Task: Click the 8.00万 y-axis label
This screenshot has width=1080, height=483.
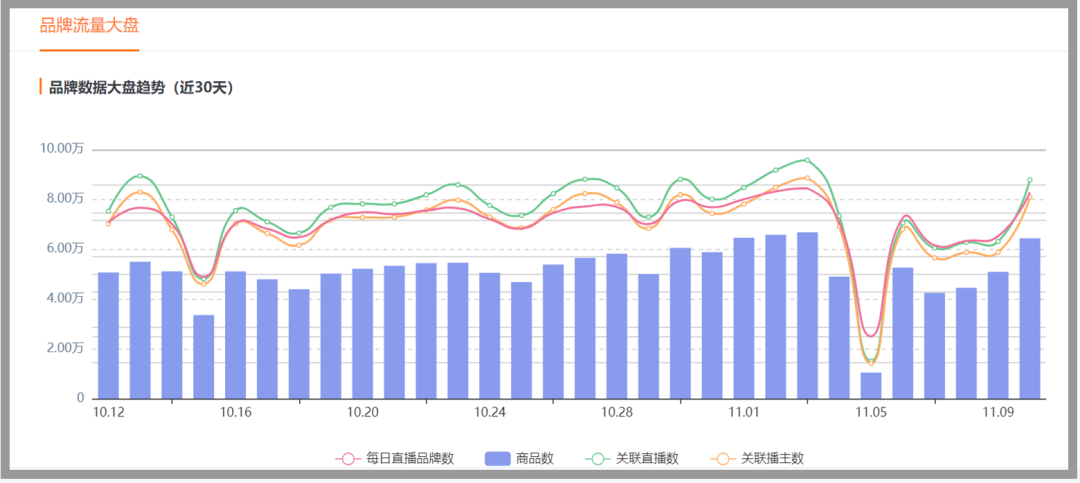Action: point(65,198)
